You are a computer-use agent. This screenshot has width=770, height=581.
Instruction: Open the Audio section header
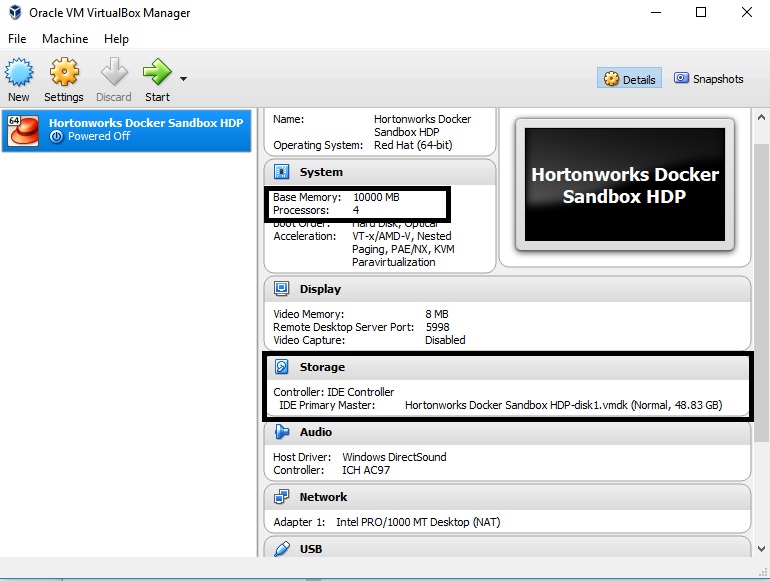click(x=507, y=432)
